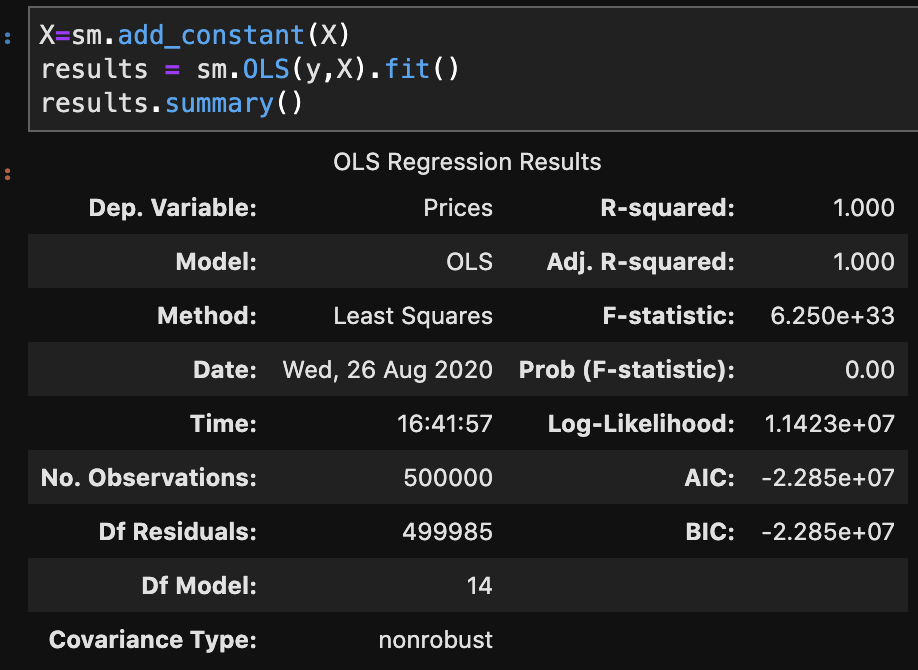Click the Log-Likelihood value 1.1423e+07

pyautogui.click(x=829, y=424)
